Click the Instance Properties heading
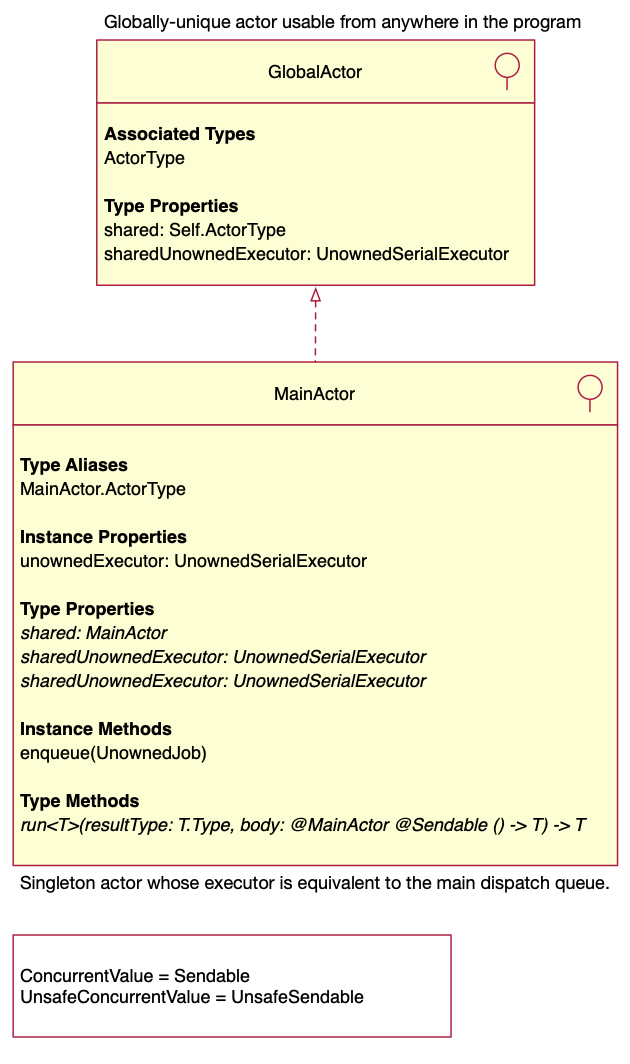Image resolution: width=630 pixels, height=1064 pixels. coord(103,537)
